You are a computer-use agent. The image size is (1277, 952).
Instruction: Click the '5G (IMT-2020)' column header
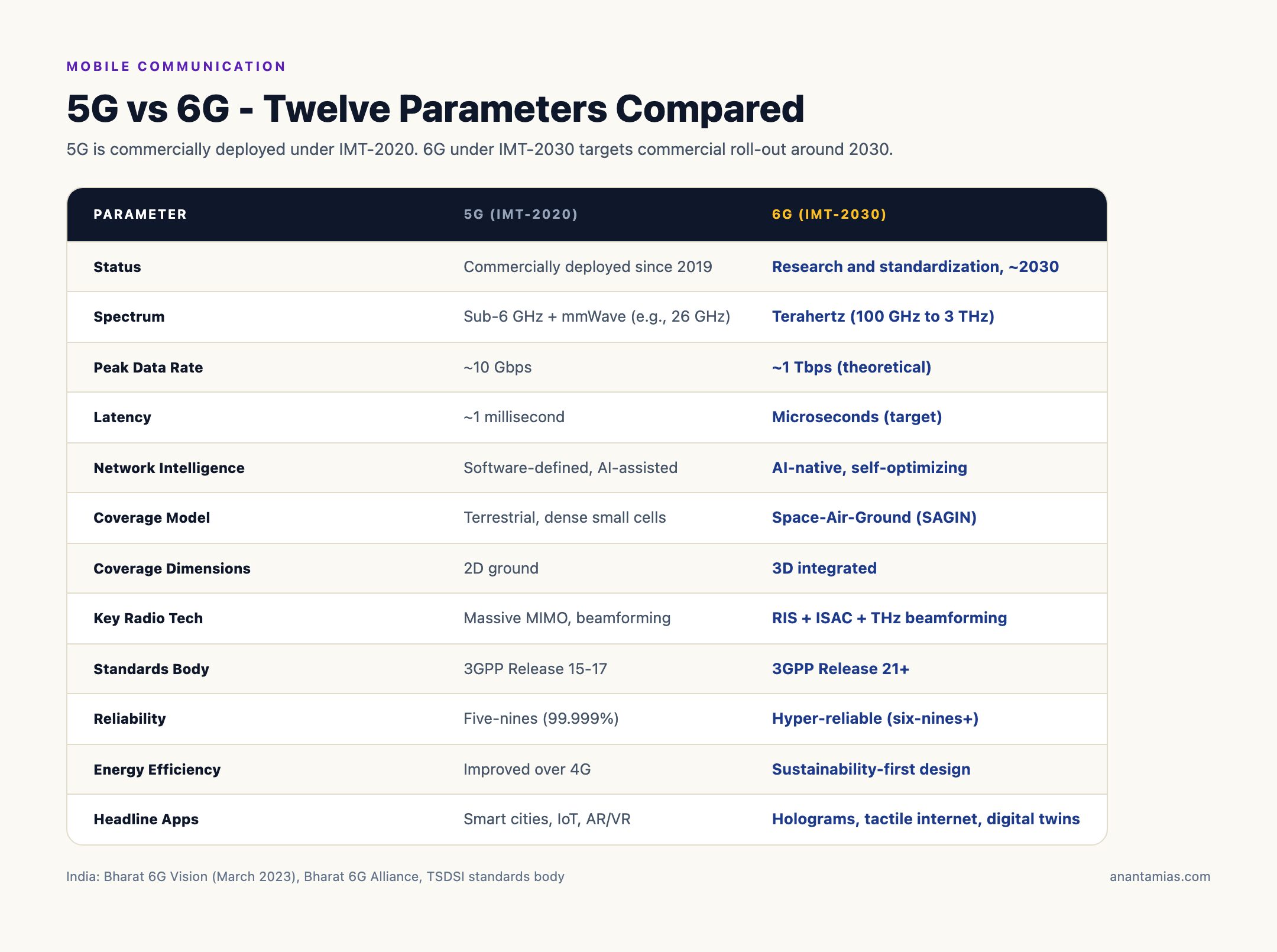pos(520,214)
